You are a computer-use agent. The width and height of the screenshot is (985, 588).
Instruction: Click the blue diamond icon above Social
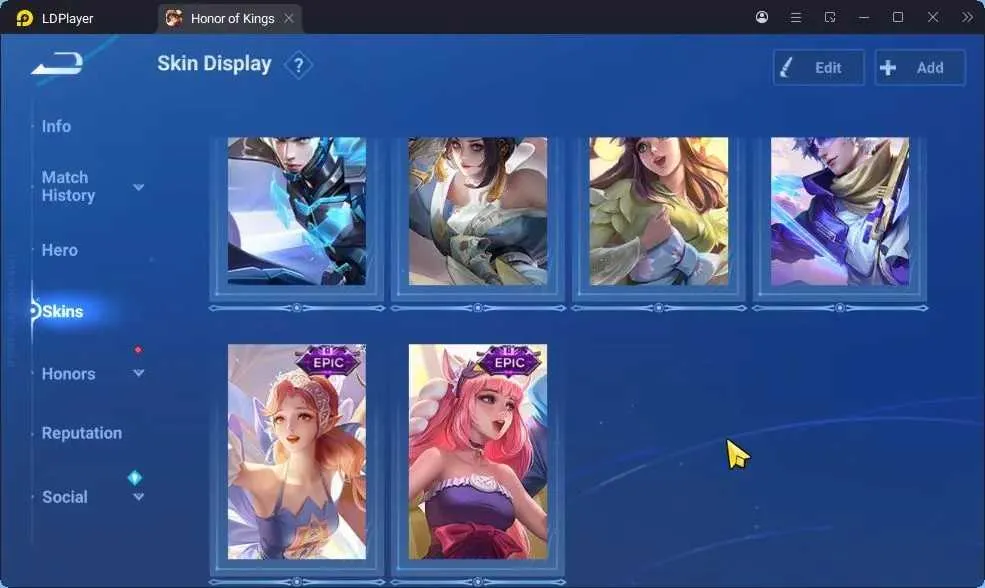click(x=134, y=477)
